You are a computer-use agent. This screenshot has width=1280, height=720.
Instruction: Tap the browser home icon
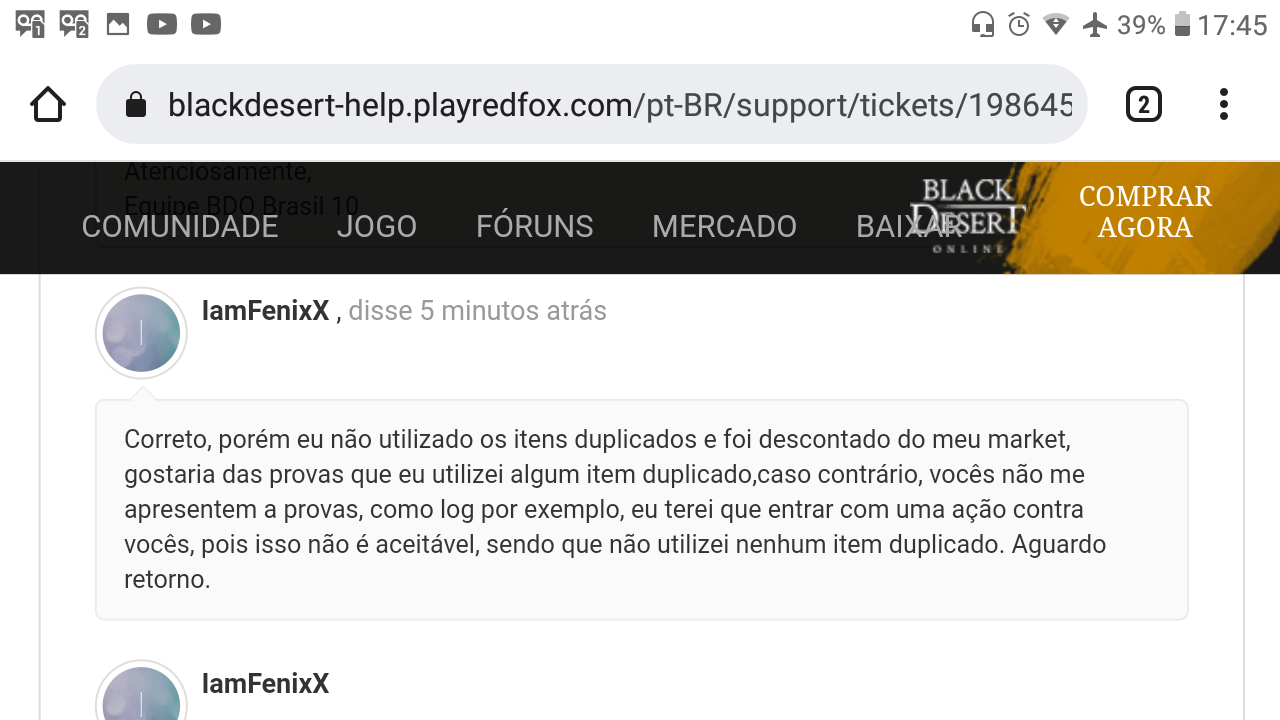[48, 104]
